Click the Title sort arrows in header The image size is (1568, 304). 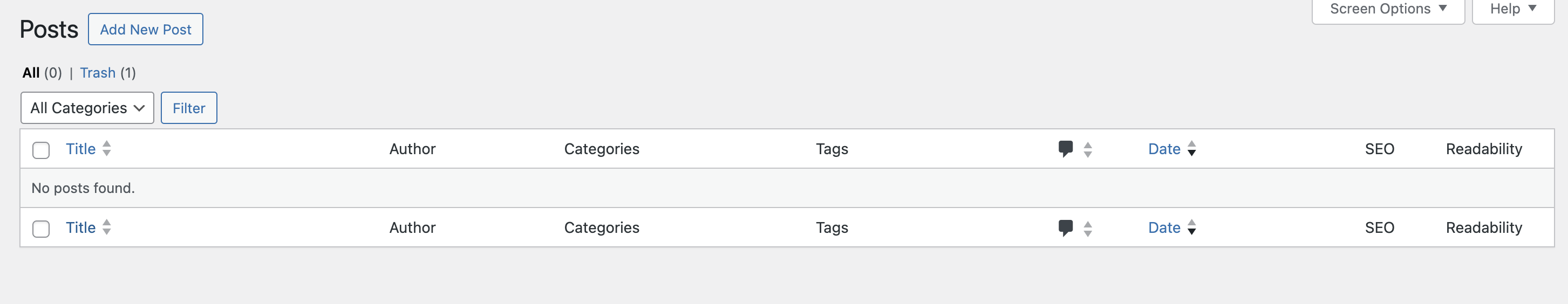pos(106,149)
